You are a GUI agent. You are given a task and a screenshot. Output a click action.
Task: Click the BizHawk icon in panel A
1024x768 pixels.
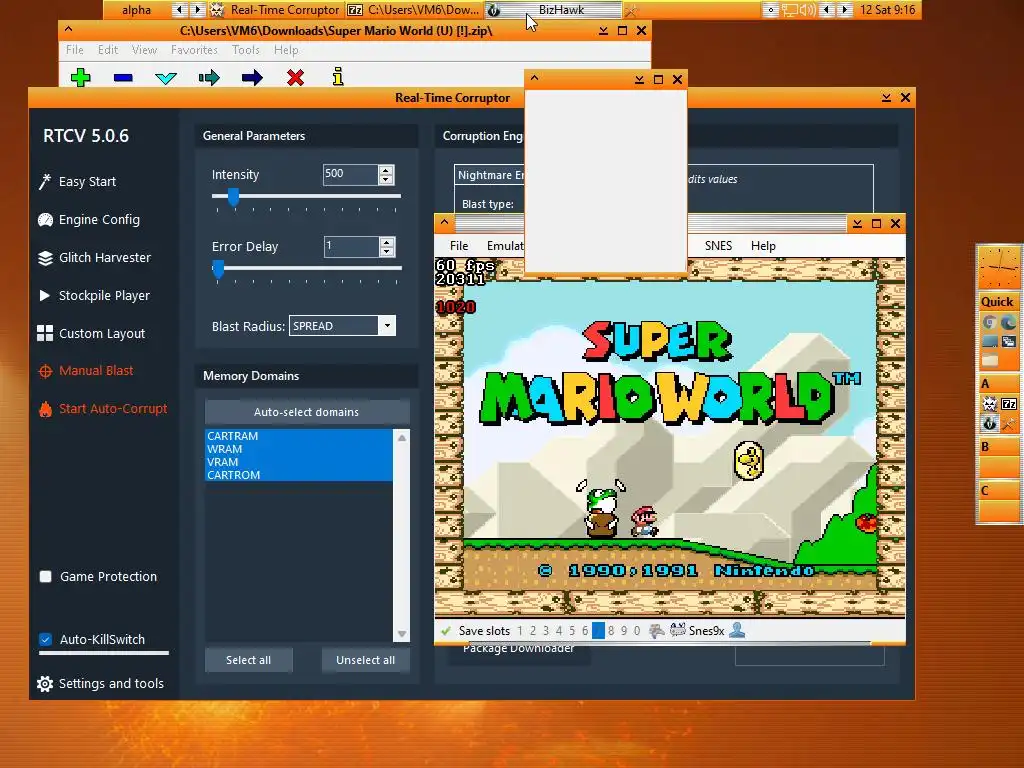pyautogui.click(x=989, y=423)
